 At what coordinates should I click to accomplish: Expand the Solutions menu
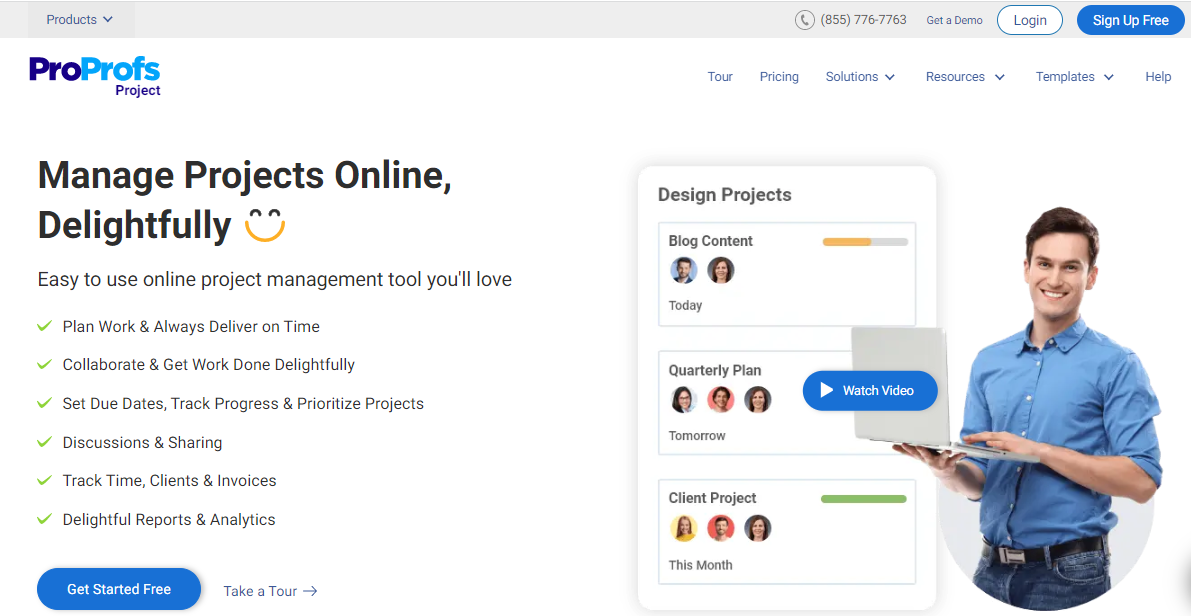[860, 77]
